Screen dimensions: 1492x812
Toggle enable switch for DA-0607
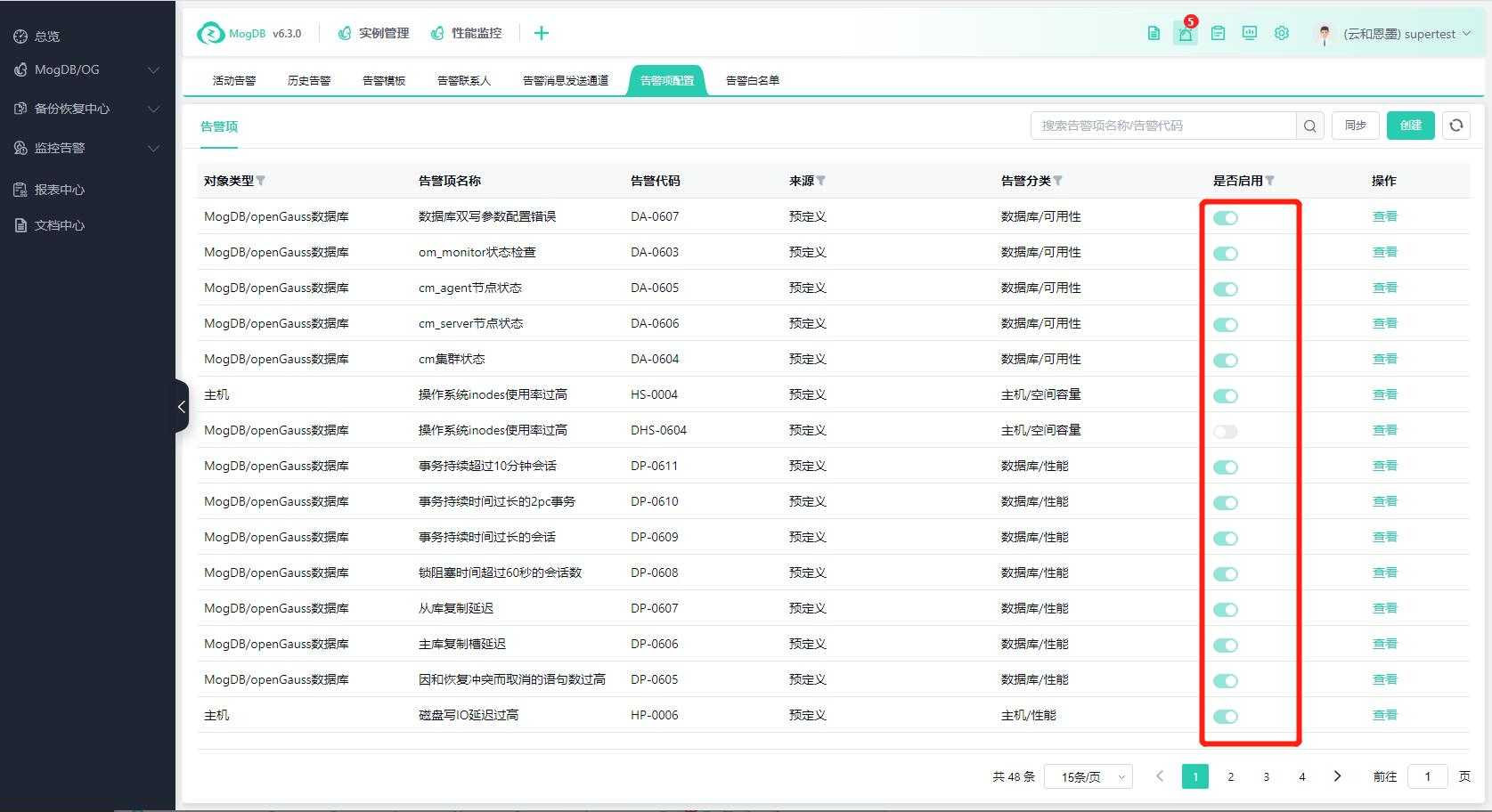tap(1226, 218)
